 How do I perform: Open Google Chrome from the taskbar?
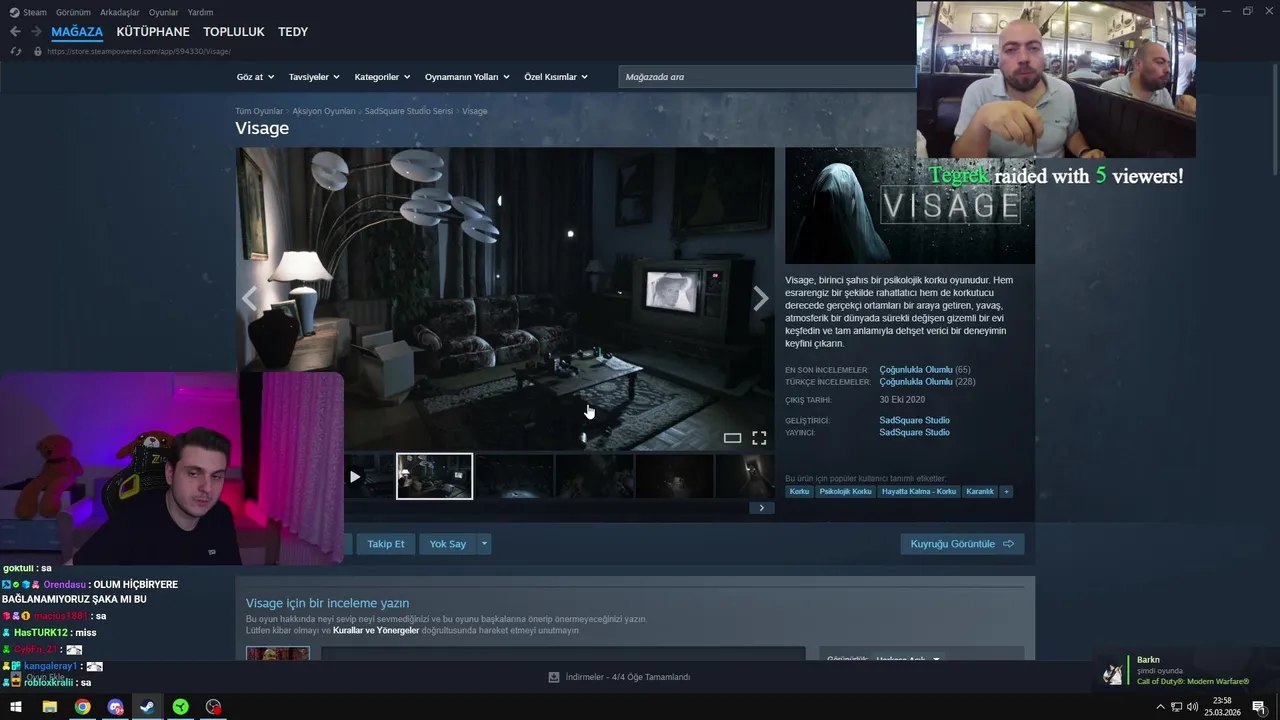point(82,707)
